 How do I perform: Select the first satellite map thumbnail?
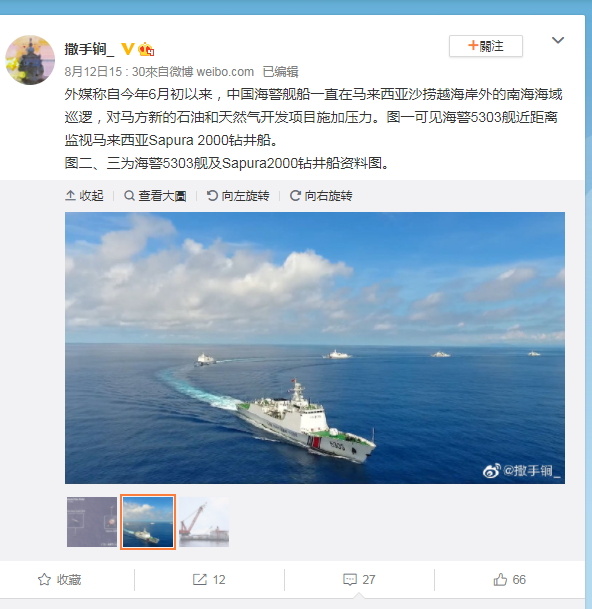[92, 522]
